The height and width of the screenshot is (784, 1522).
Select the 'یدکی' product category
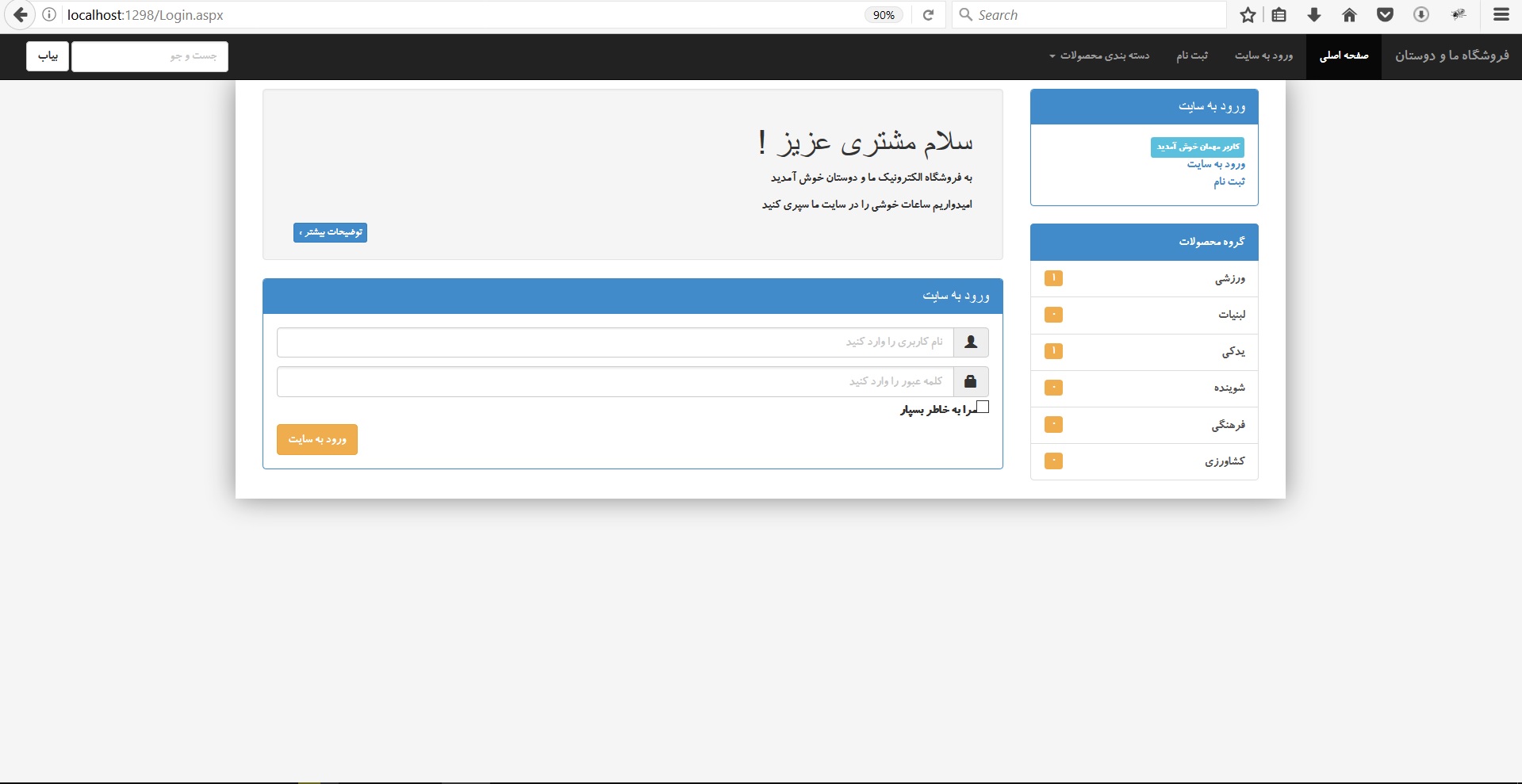pyautogui.click(x=1144, y=352)
